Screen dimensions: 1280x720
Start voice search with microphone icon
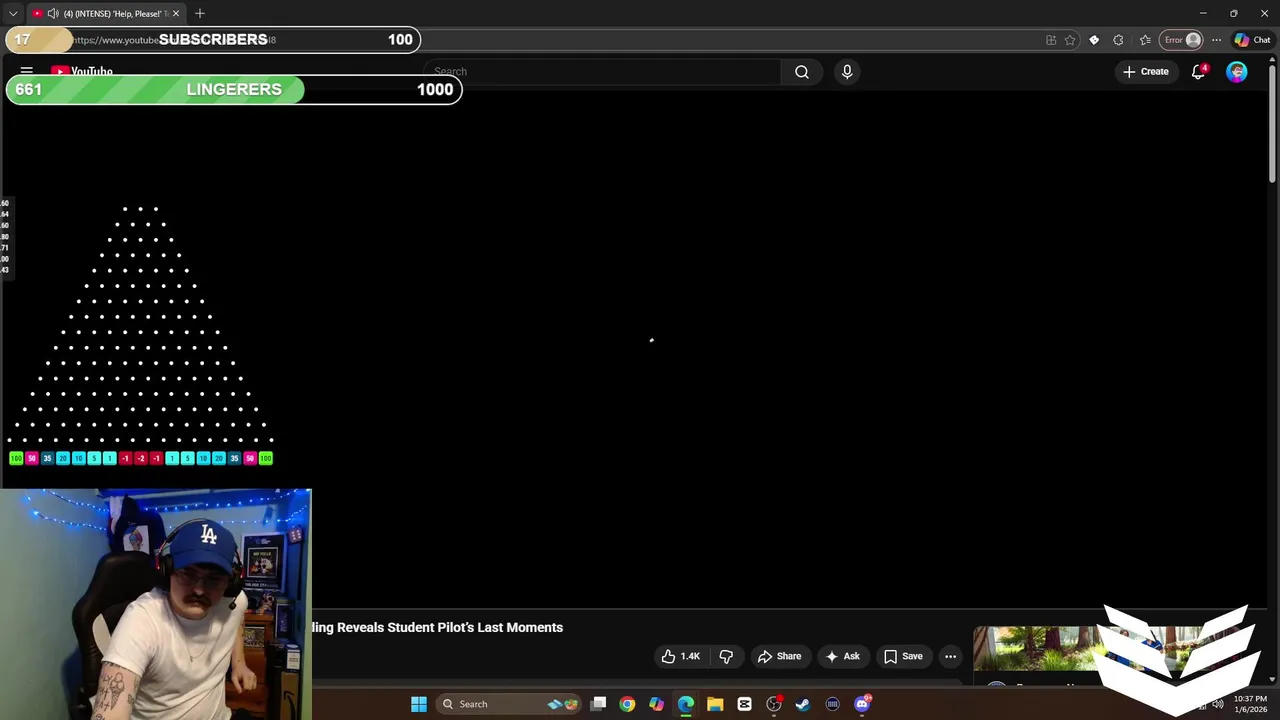847,72
